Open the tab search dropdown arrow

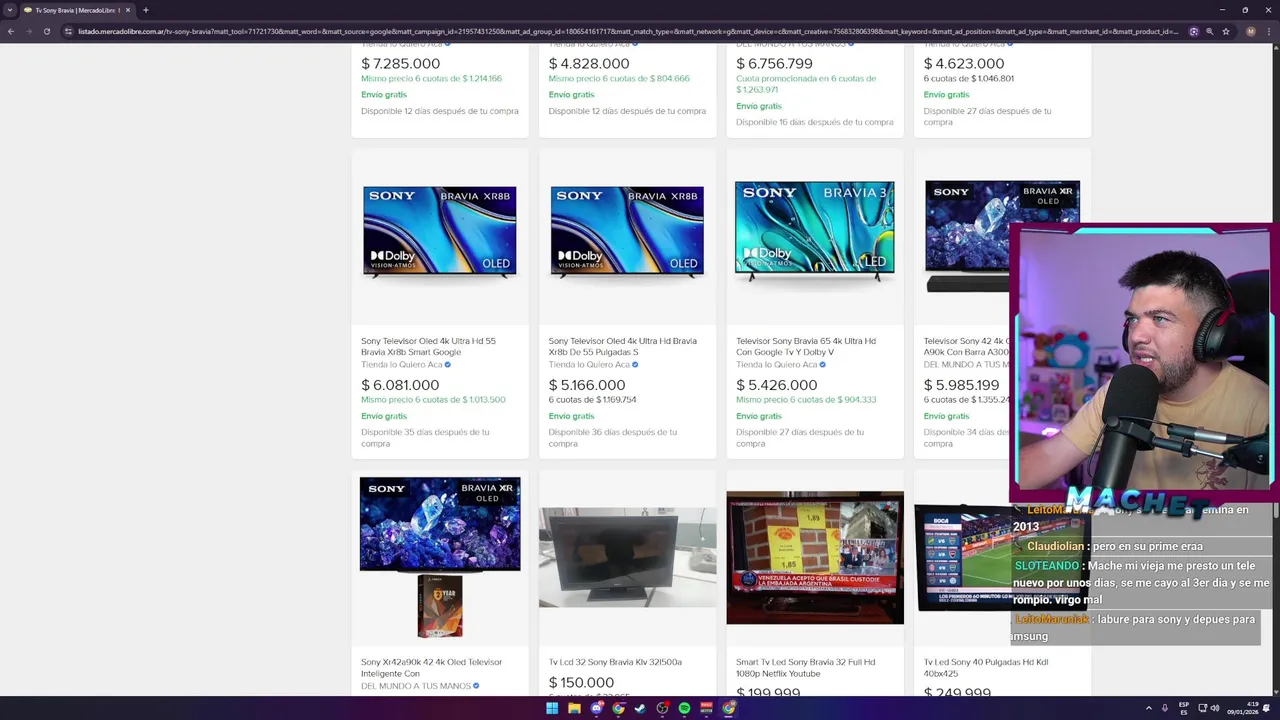click(10, 10)
